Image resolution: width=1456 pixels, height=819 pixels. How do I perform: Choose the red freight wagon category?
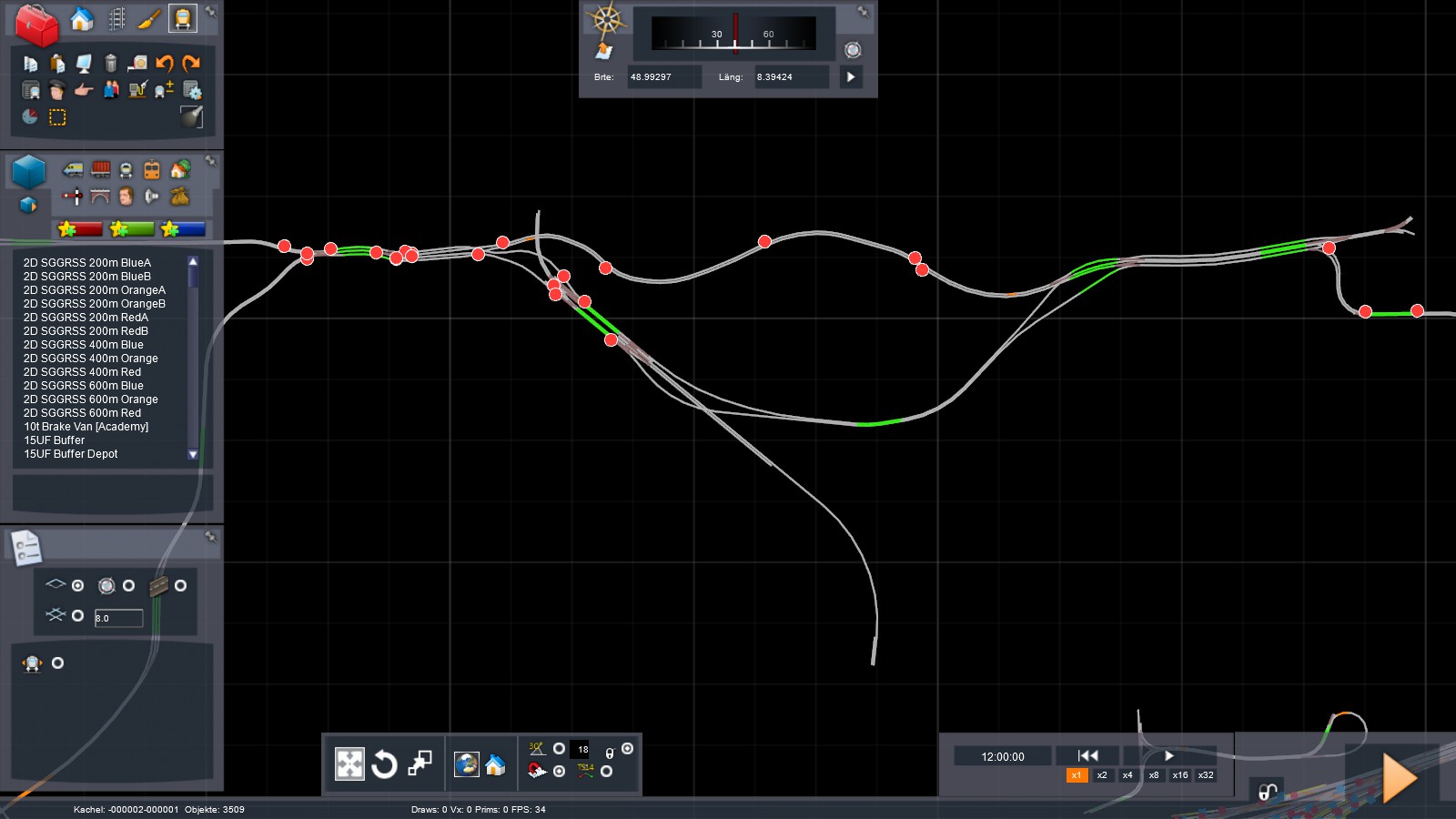click(100, 169)
